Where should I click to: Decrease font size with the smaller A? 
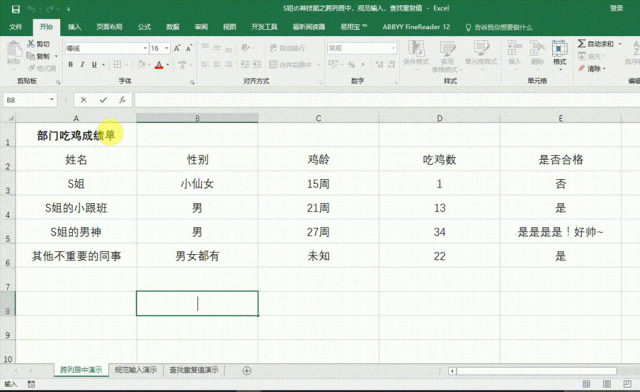click(189, 48)
